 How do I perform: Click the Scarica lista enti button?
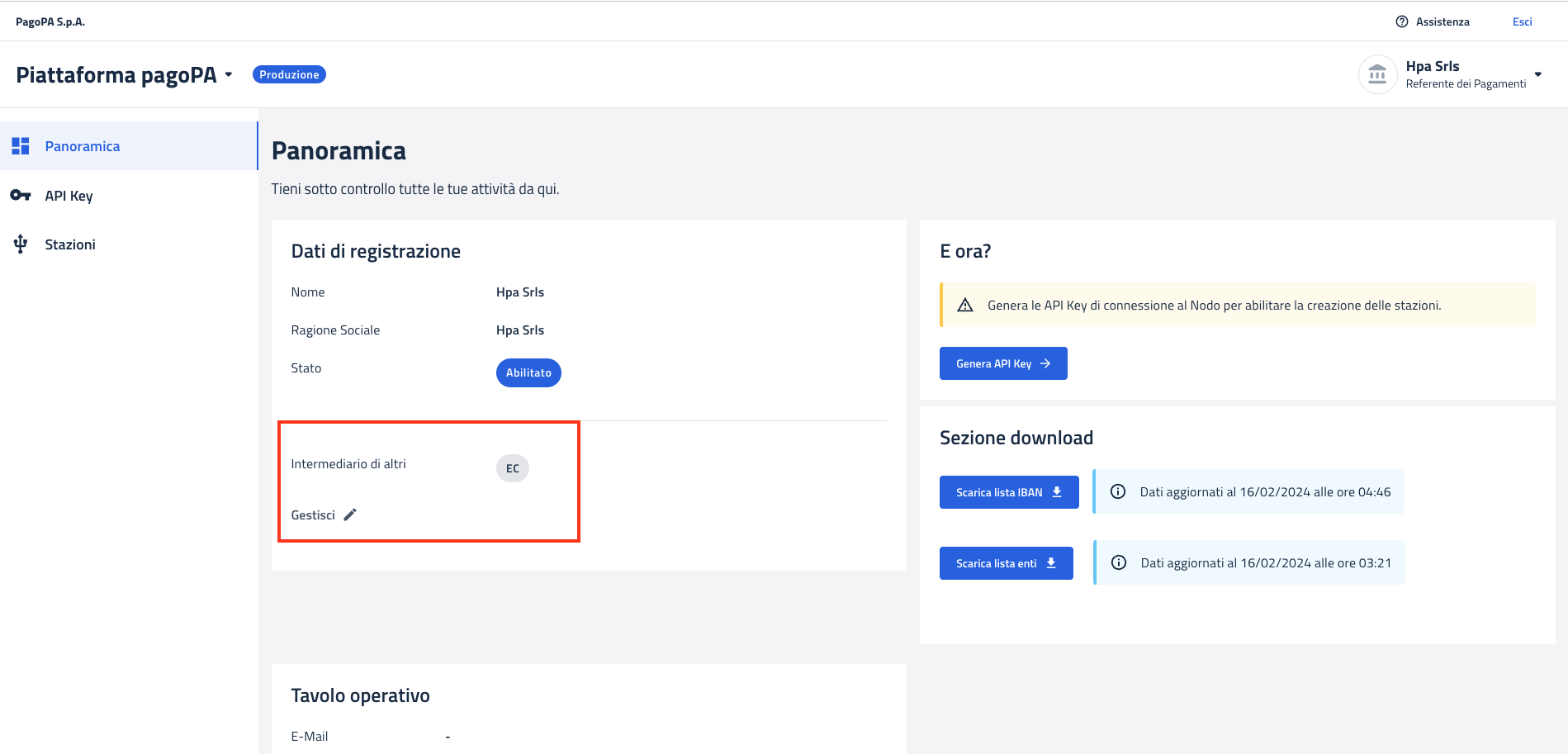[1006, 563]
